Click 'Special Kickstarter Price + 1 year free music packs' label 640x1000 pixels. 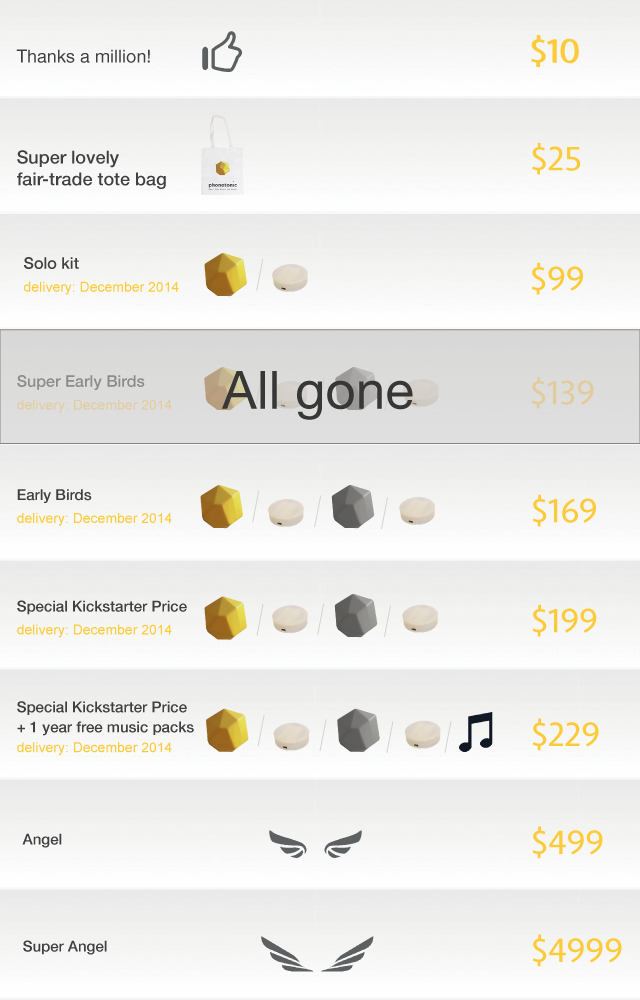coord(105,717)
